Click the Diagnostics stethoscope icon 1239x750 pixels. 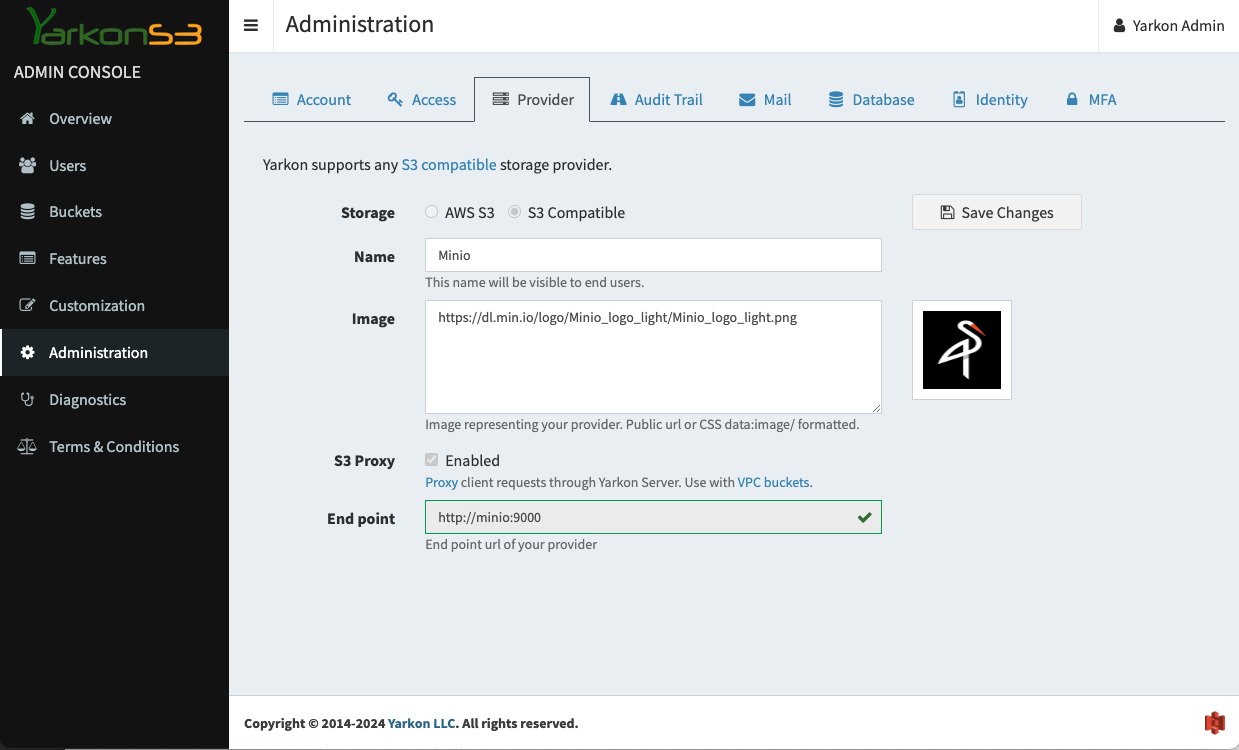point(28,399)
